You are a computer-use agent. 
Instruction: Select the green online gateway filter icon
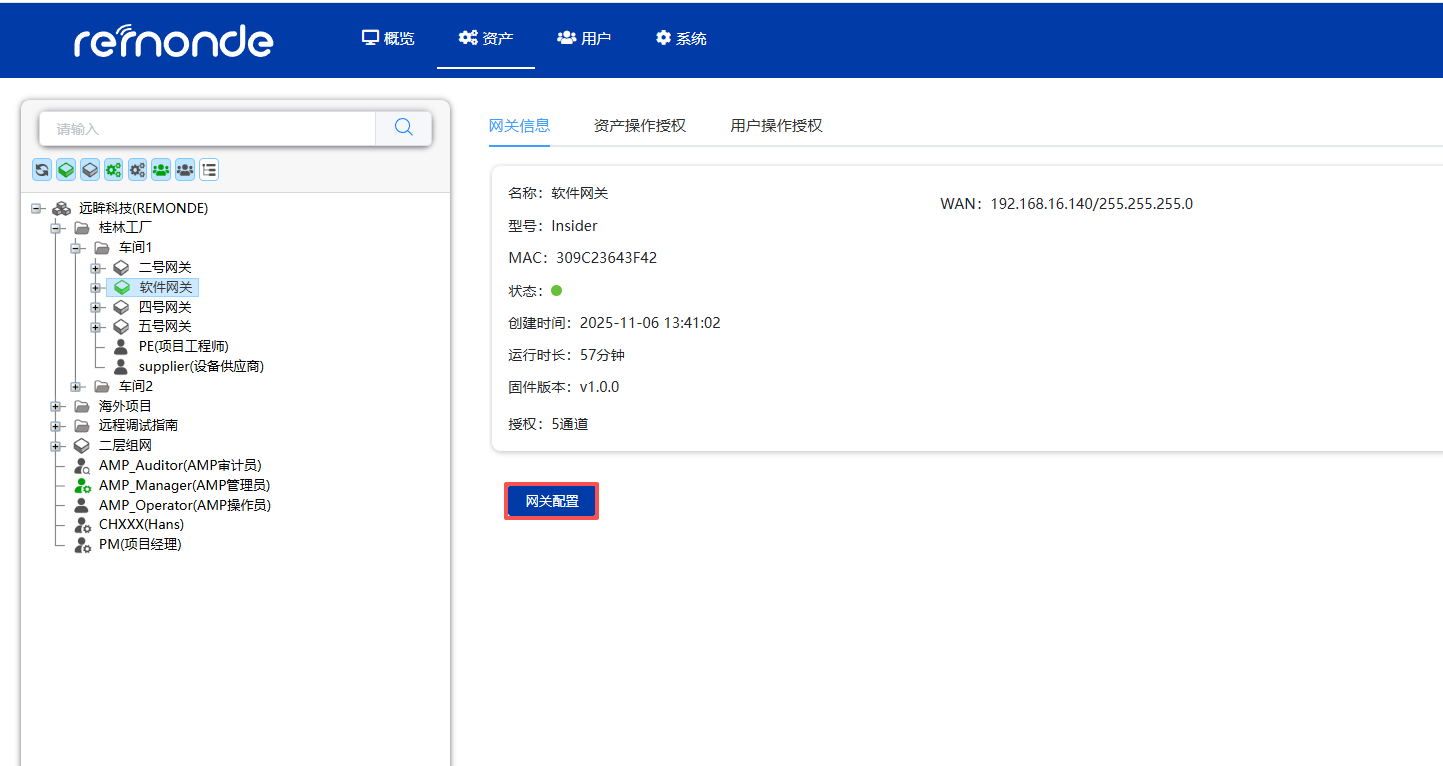(65, 169)
